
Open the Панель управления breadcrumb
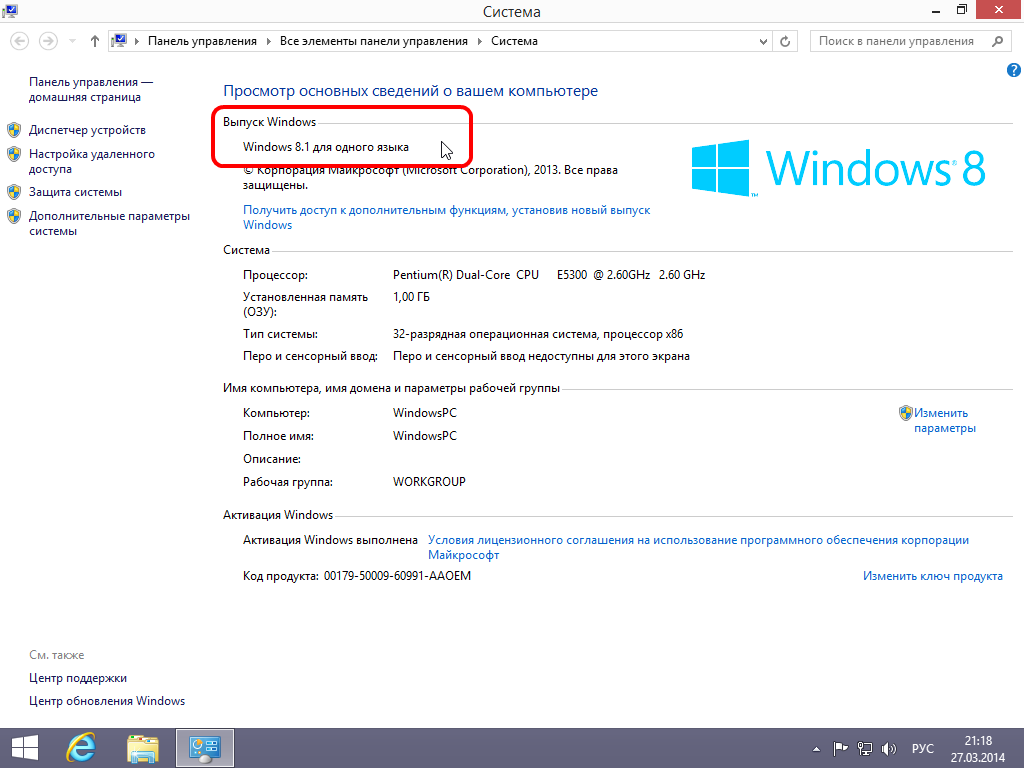click(202, 41)
